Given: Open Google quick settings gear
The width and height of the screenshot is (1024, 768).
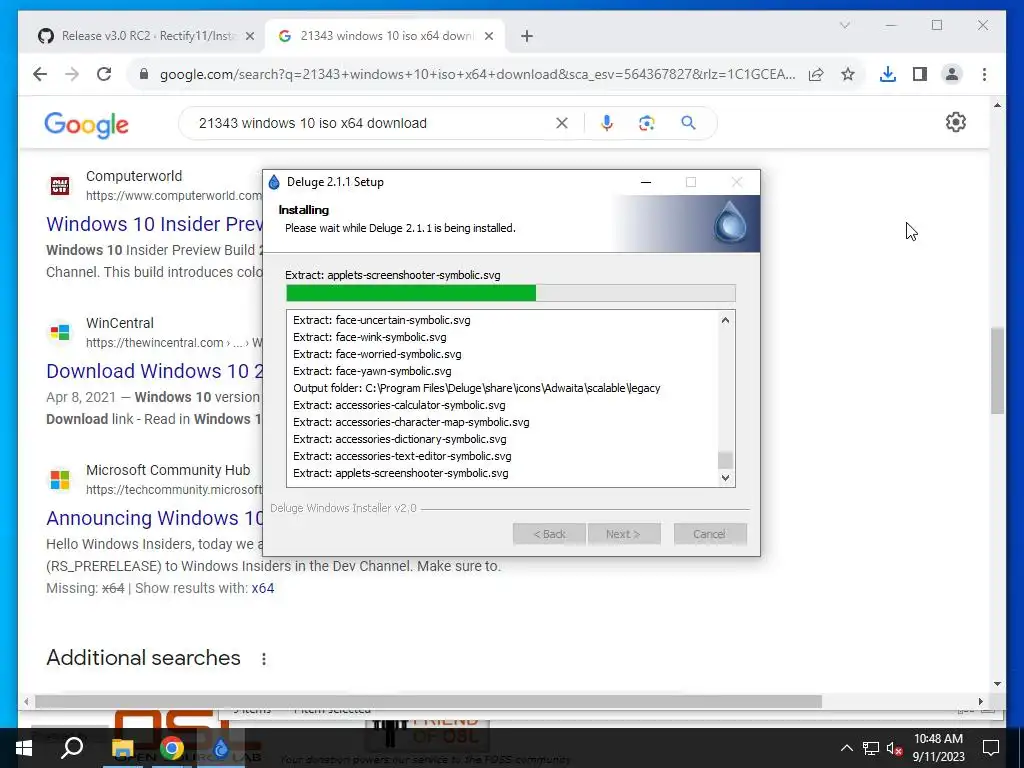Looking at the screenshot, I should pos(955,122).
